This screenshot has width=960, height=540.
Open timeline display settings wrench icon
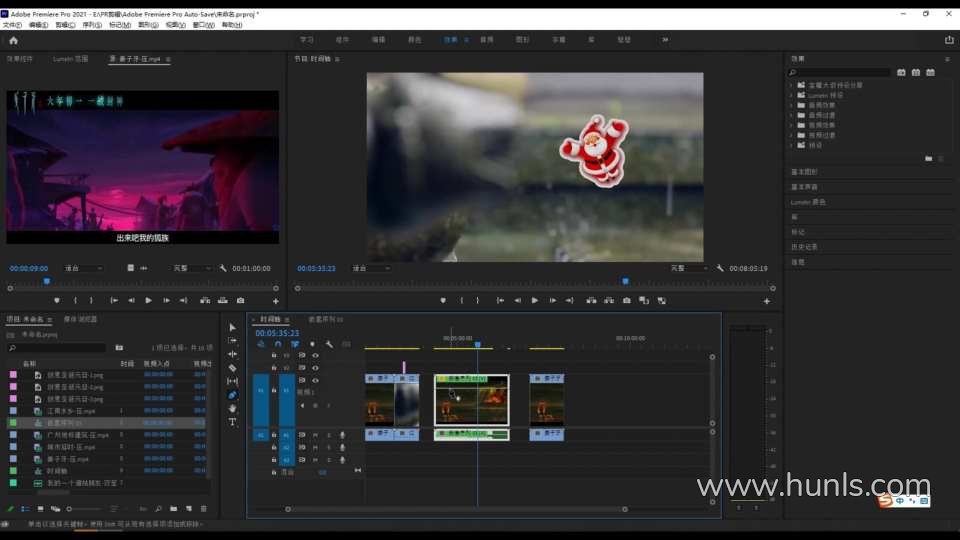click(x=329, y=344)
